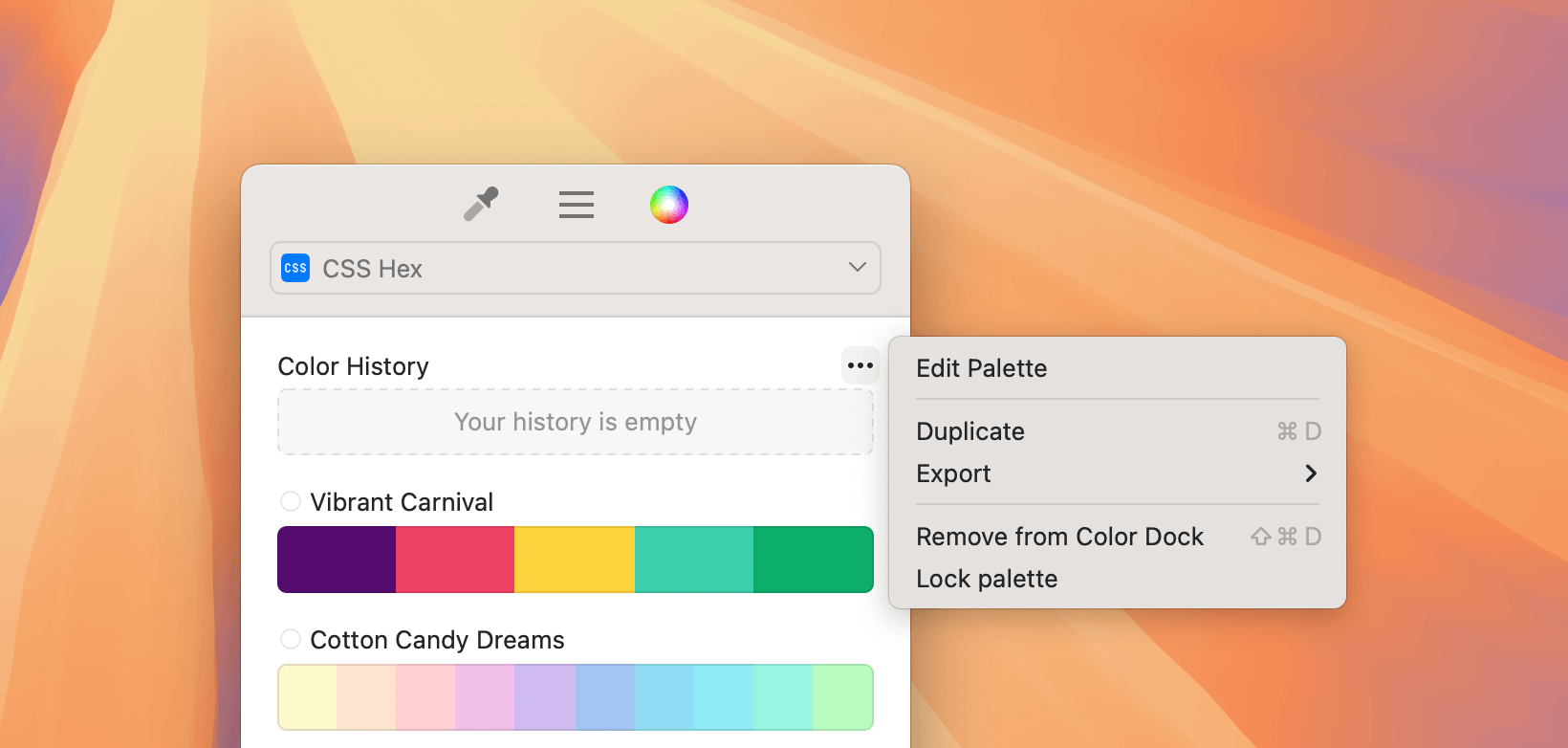
Task: Pick the dark purple swatch in Vibrant Carnival
Action: pos(337,560)
